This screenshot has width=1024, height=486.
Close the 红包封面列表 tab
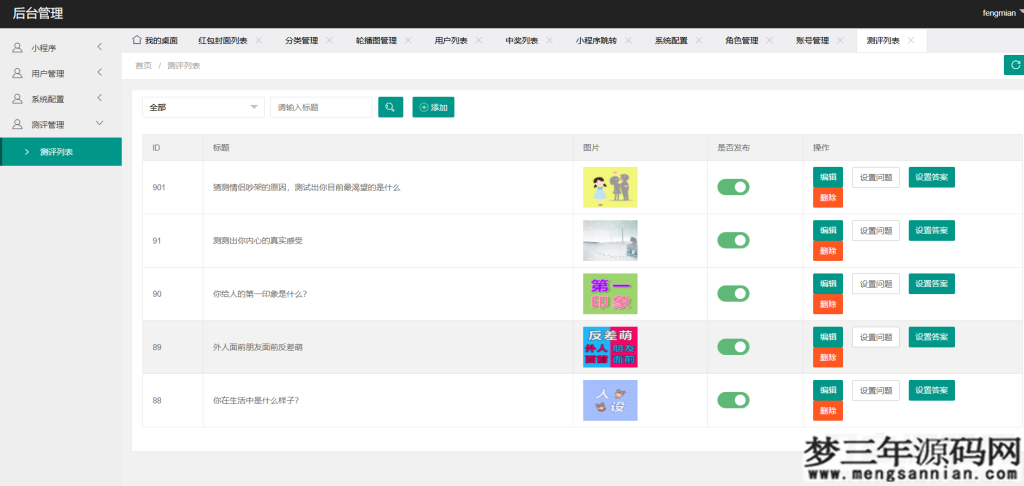pyautogui.click(x=259, y=40)
